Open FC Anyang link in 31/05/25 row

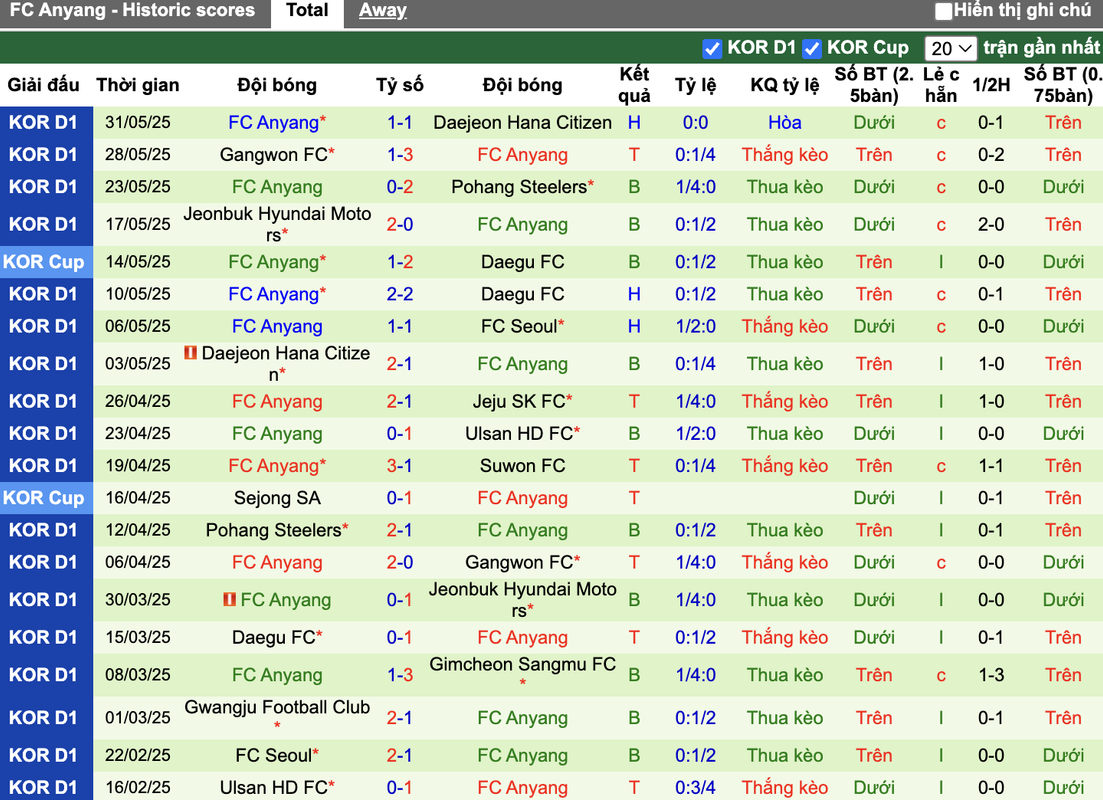point(274,122)
